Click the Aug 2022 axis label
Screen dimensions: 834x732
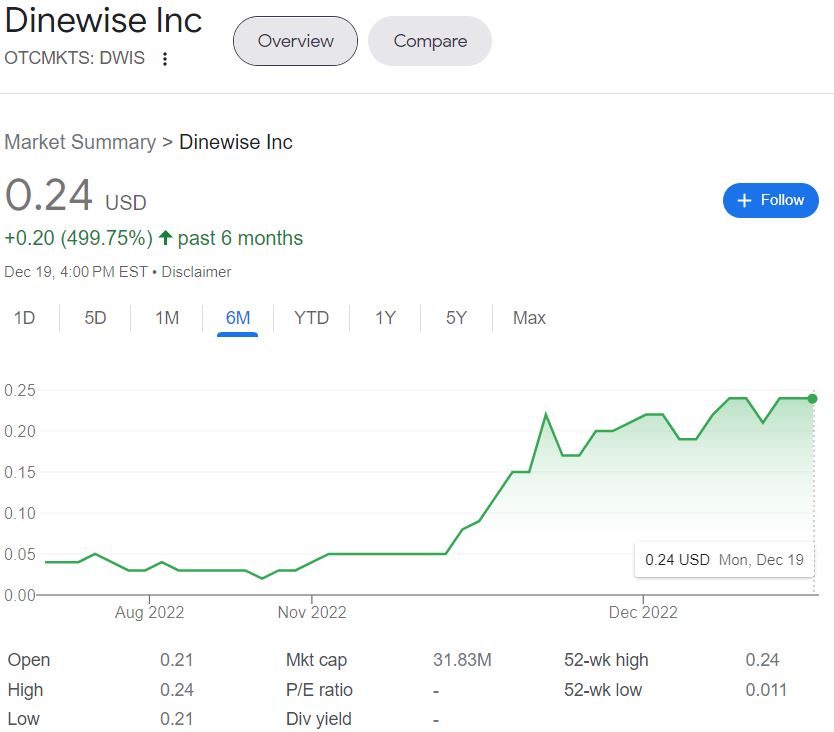pyautogui.click(x=149, y=612)
